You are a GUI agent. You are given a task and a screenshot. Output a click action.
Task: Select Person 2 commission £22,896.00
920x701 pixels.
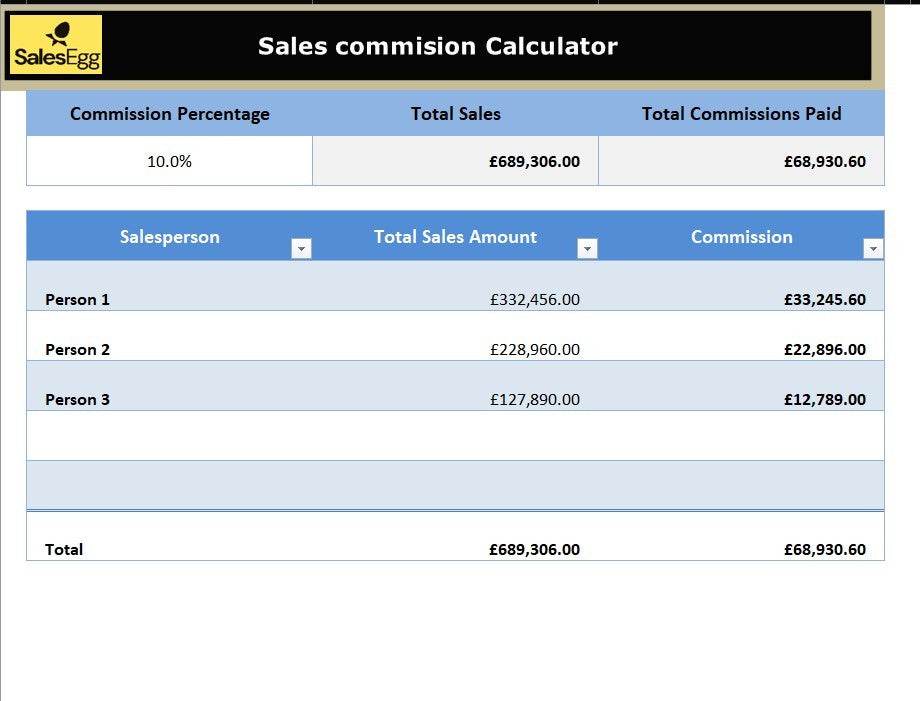point(824,349)
